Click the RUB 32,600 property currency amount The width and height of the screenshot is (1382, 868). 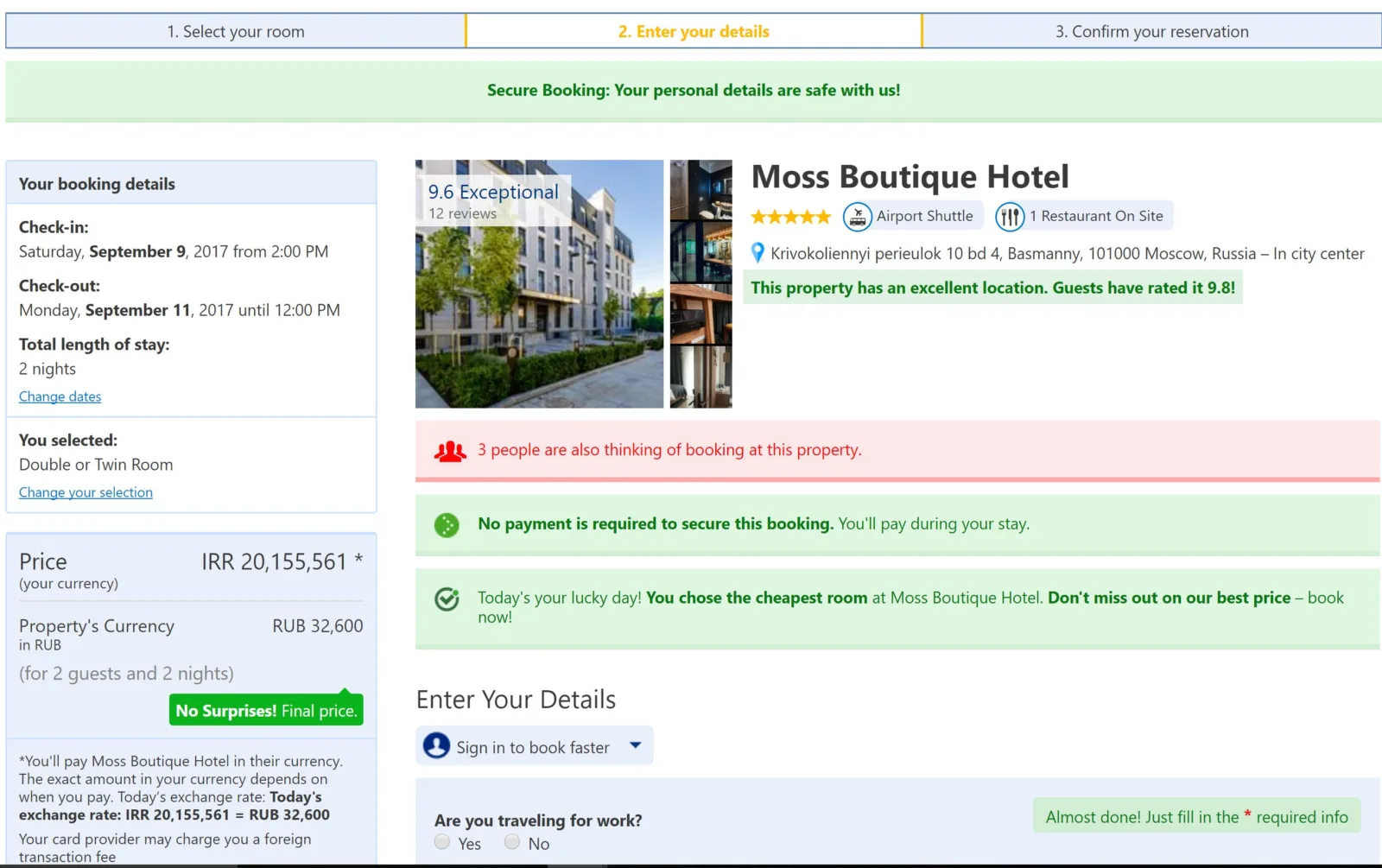click(x=318, y=626)
